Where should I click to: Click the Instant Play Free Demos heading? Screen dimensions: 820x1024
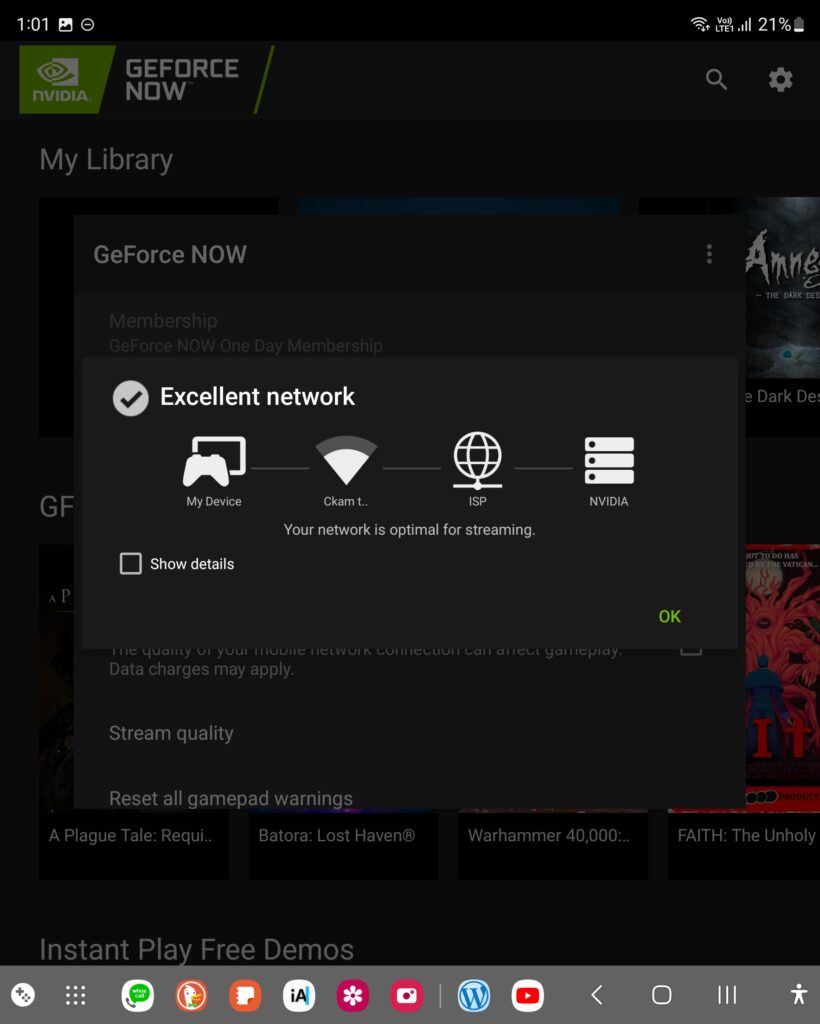point(197,950)
